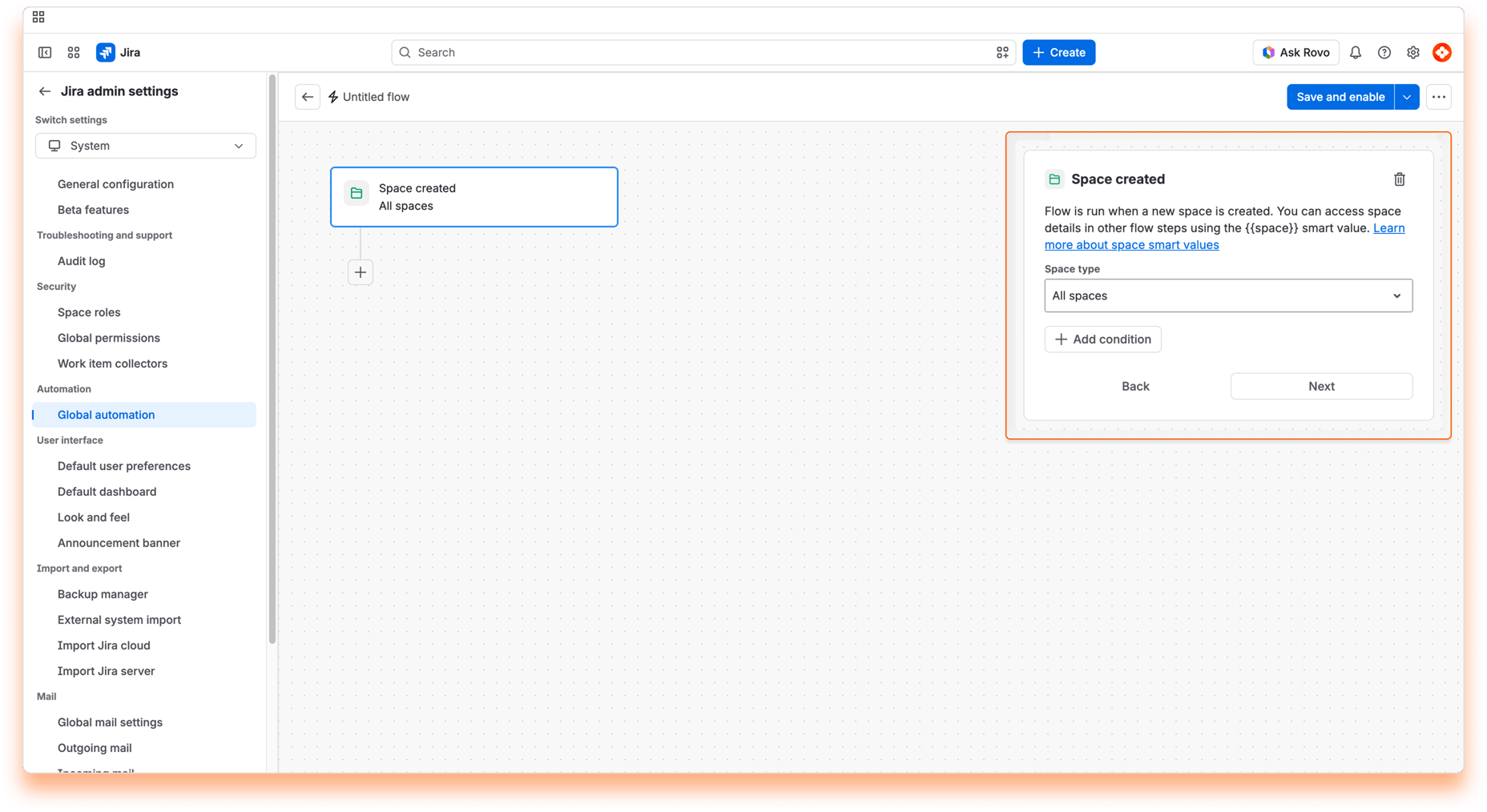
Task: Open the user profile avatar
Action: (x=1442, y=53)
